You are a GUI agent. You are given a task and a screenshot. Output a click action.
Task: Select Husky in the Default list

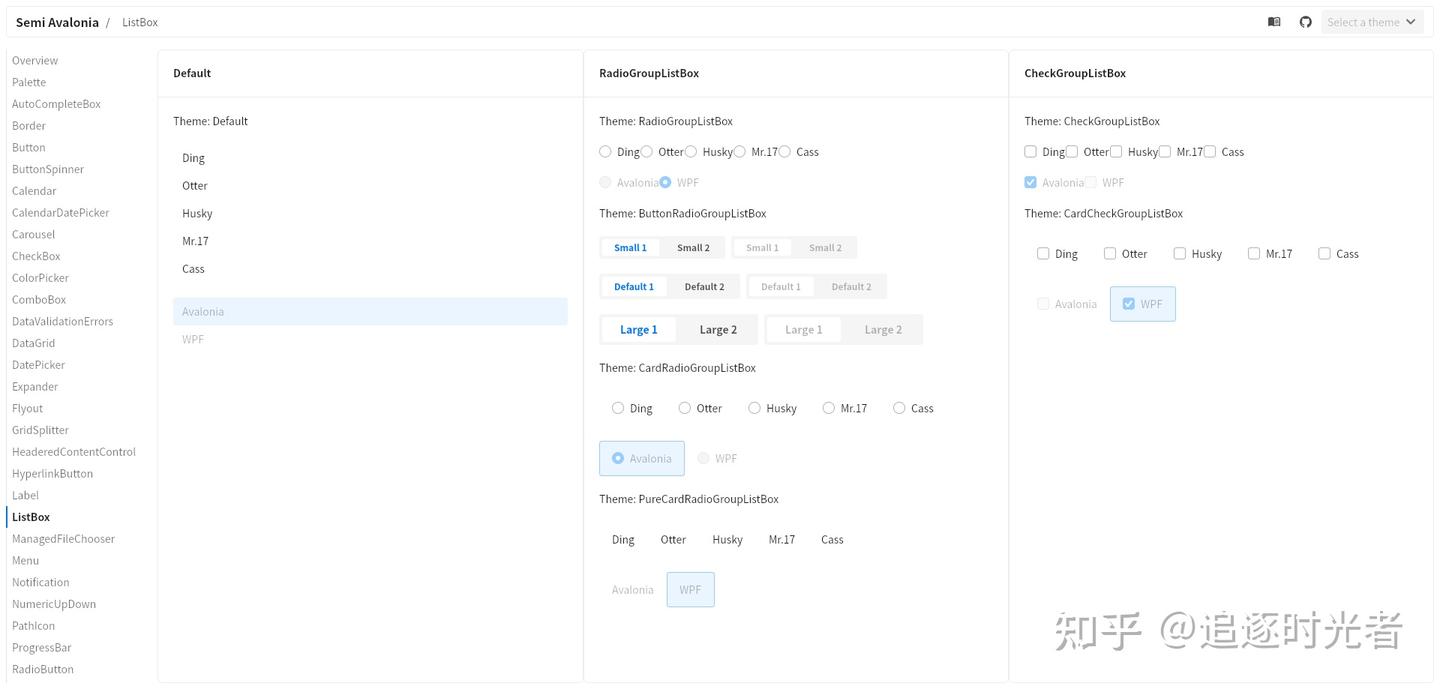(197, 214)
